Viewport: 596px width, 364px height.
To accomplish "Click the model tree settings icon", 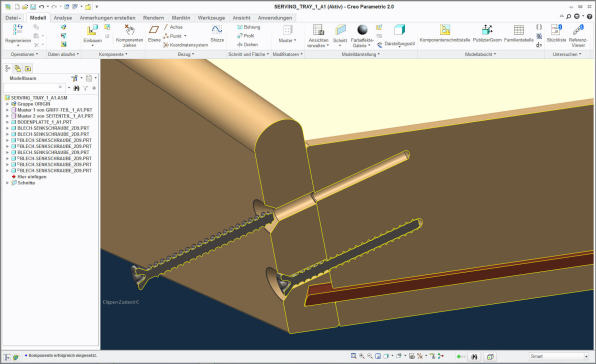I will [x=74, y=78].
